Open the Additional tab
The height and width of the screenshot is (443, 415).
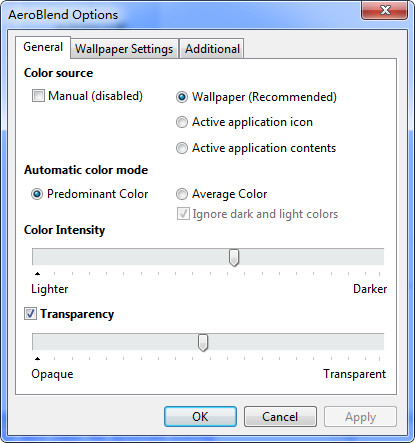click(212, 49)
